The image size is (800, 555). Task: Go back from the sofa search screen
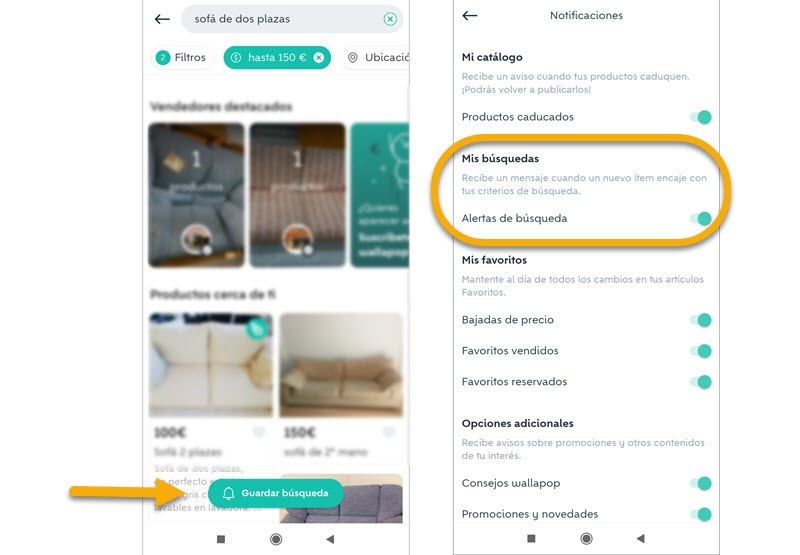(162, 19)
